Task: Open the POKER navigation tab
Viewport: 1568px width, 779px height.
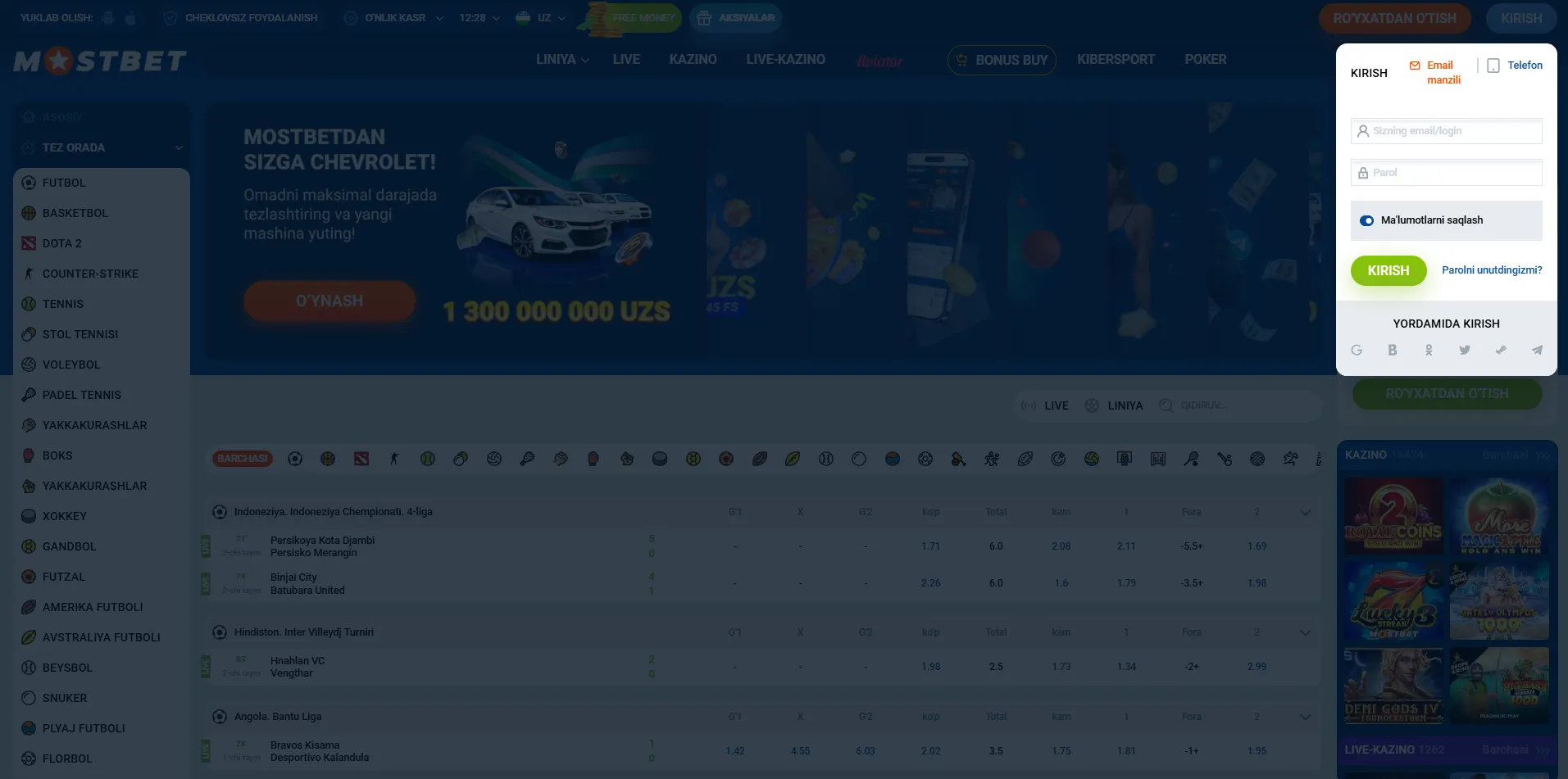Action: point(1205,60)
